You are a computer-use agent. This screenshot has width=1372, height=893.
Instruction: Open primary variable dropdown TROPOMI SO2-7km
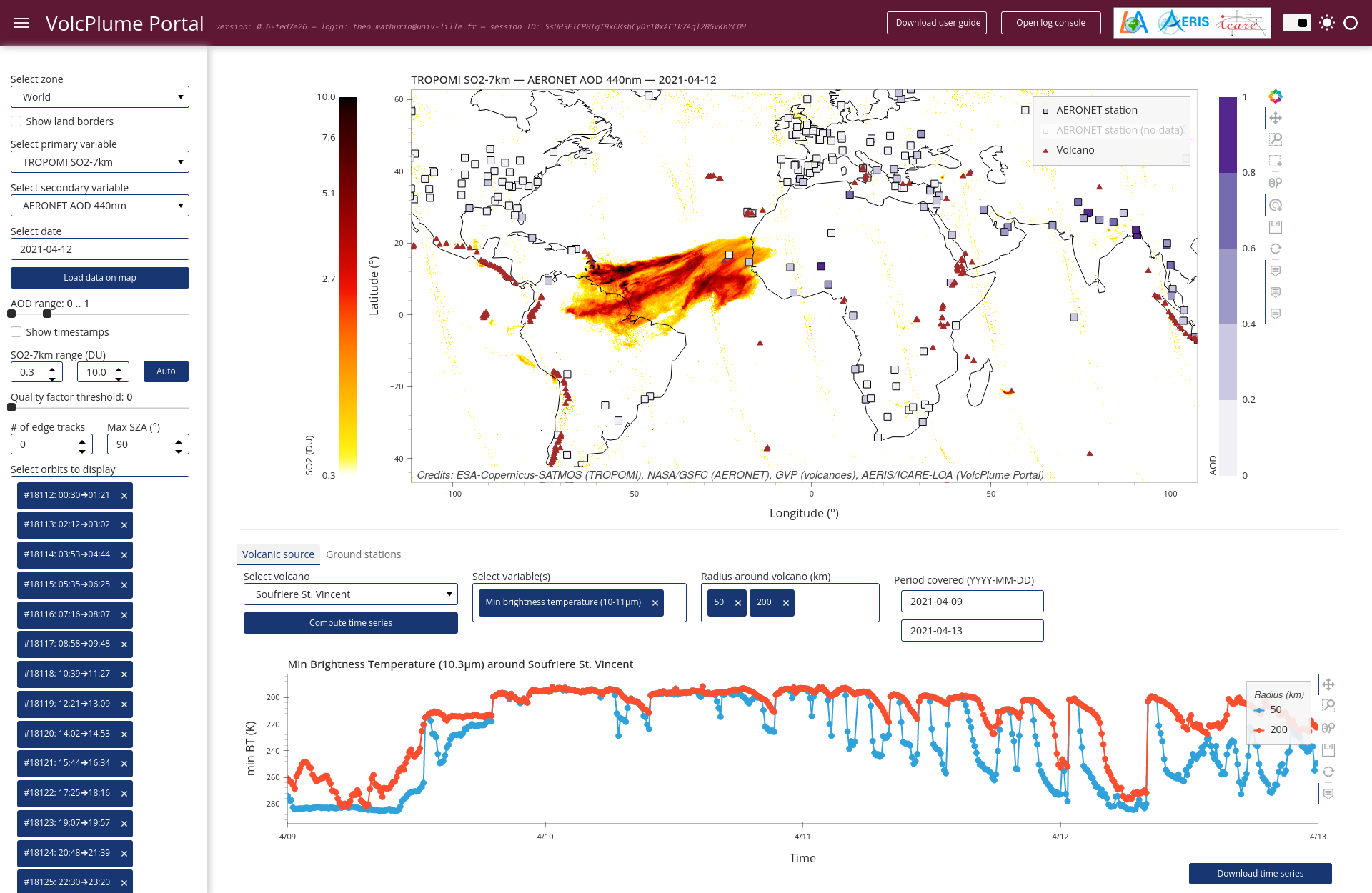(100, 162)
